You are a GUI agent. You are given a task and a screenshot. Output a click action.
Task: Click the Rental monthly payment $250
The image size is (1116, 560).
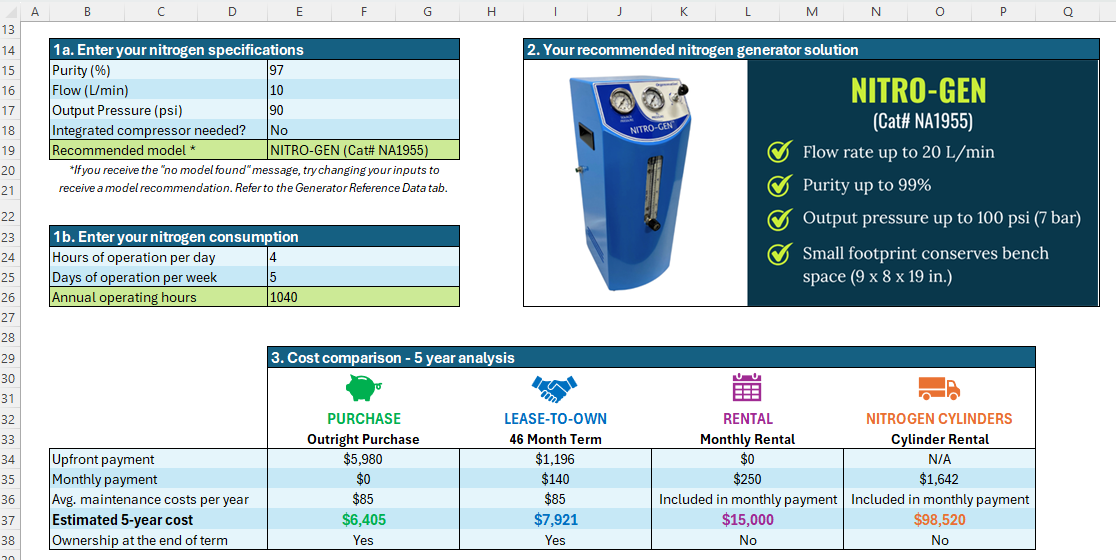coord(747,480)
